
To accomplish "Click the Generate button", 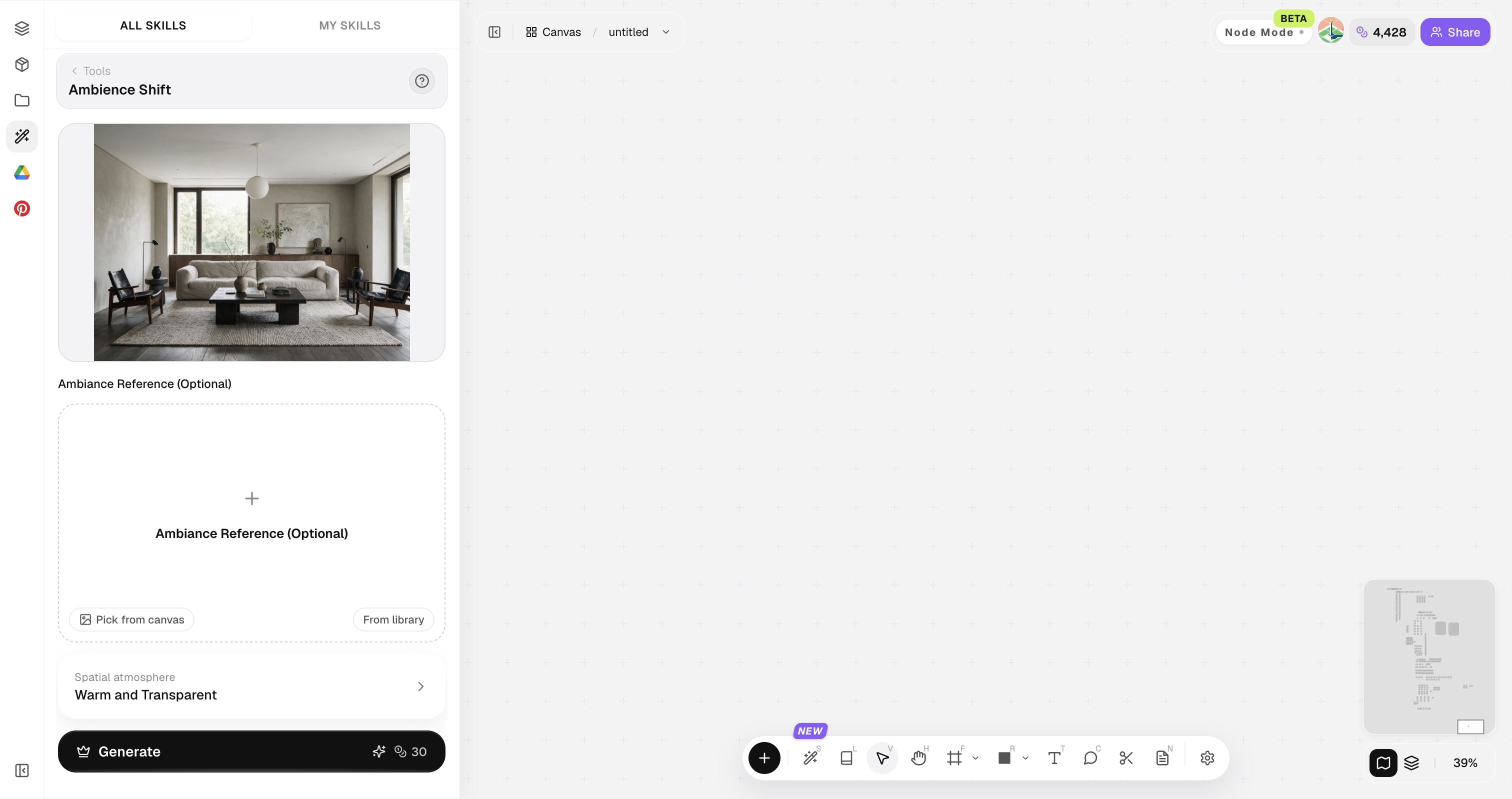I will 251,751.
